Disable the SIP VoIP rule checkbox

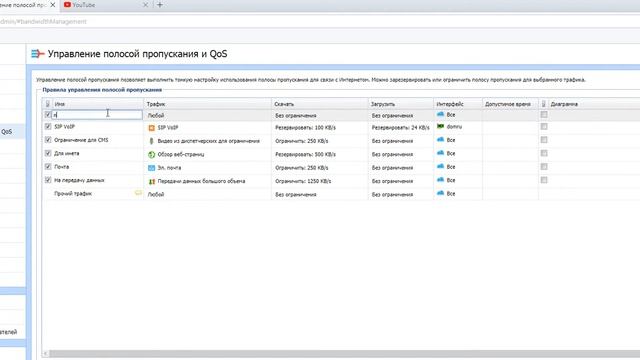click(48, 127)
